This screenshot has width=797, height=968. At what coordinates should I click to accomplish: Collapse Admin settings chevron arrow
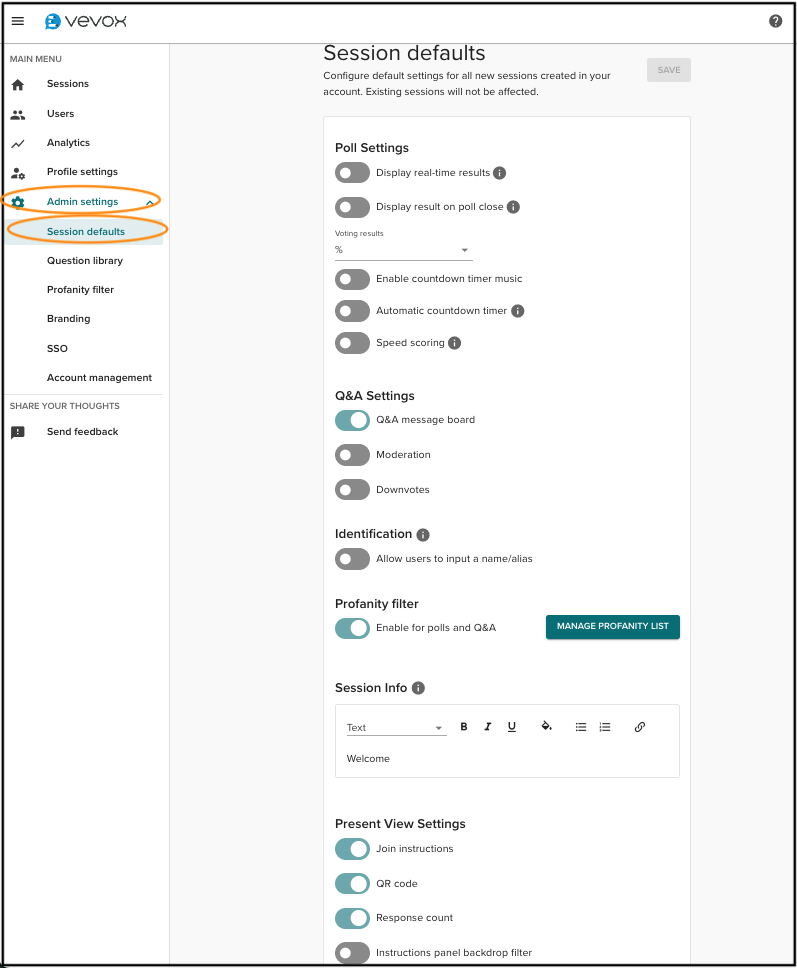pyautogui.click(x=149, y=202)
